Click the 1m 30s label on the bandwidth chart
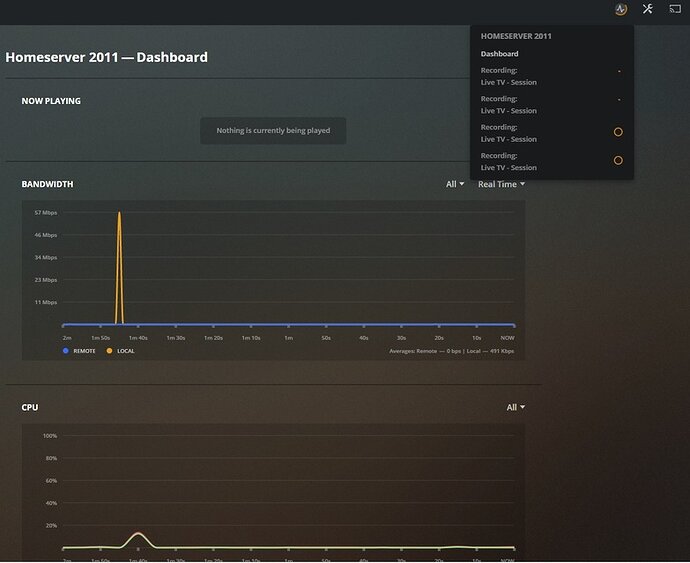The image size is (690, 563). coord(176,338)
